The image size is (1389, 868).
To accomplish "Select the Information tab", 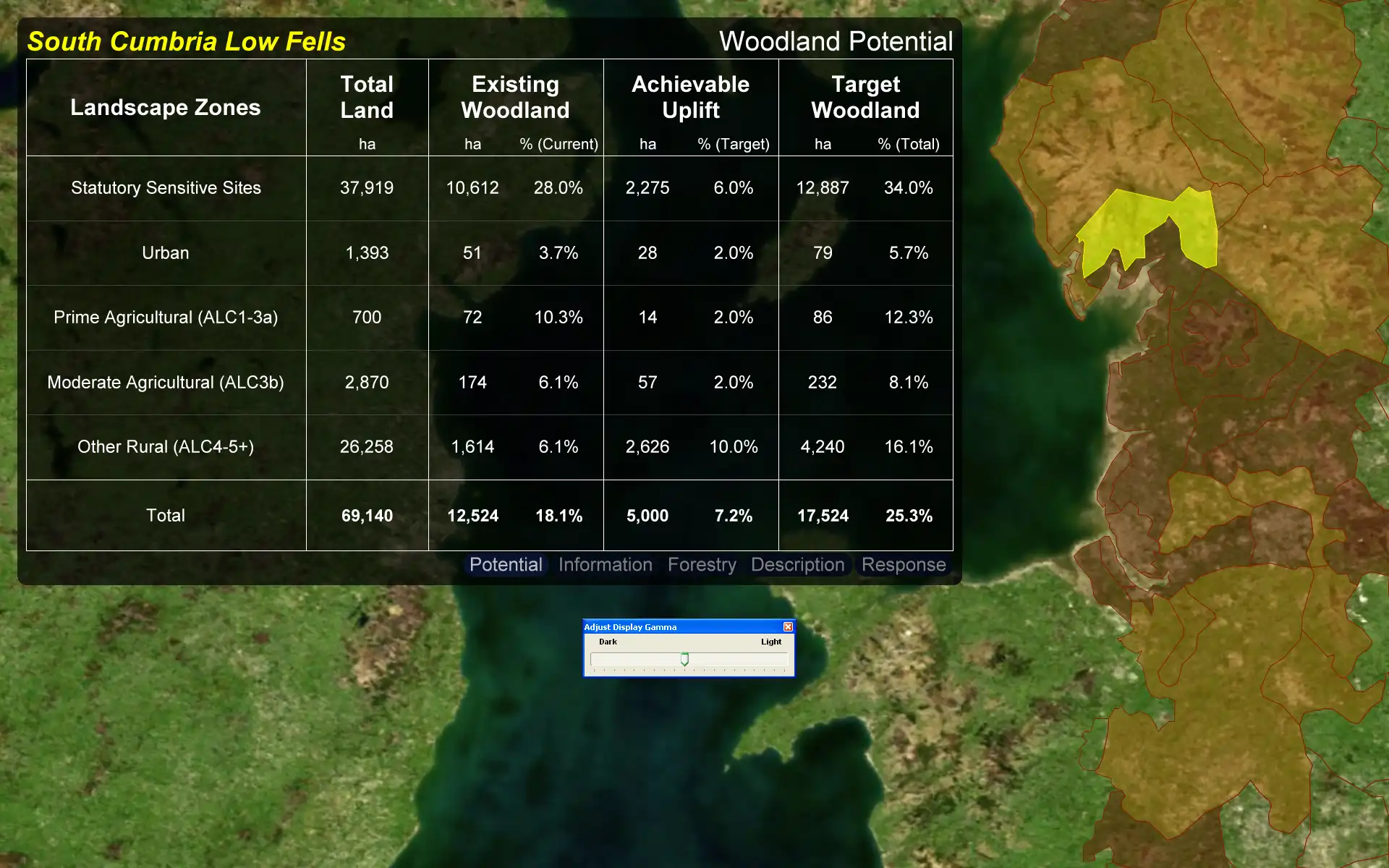I will (605, 564).
